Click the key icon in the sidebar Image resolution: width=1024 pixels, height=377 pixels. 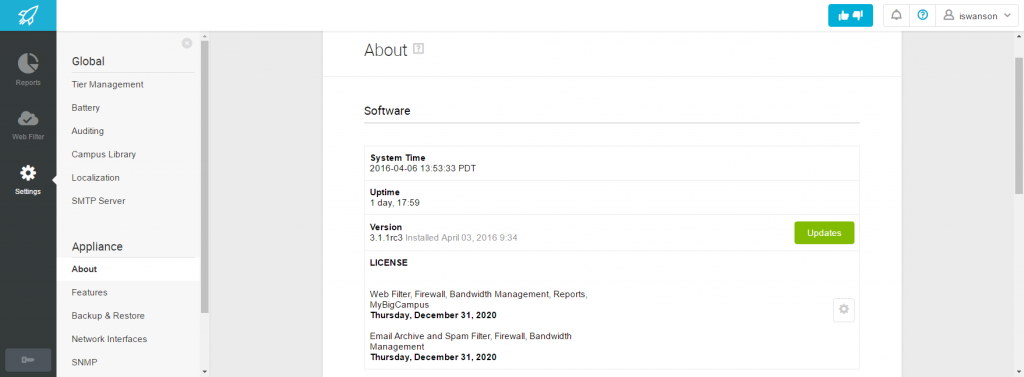[x=28, y=360]
